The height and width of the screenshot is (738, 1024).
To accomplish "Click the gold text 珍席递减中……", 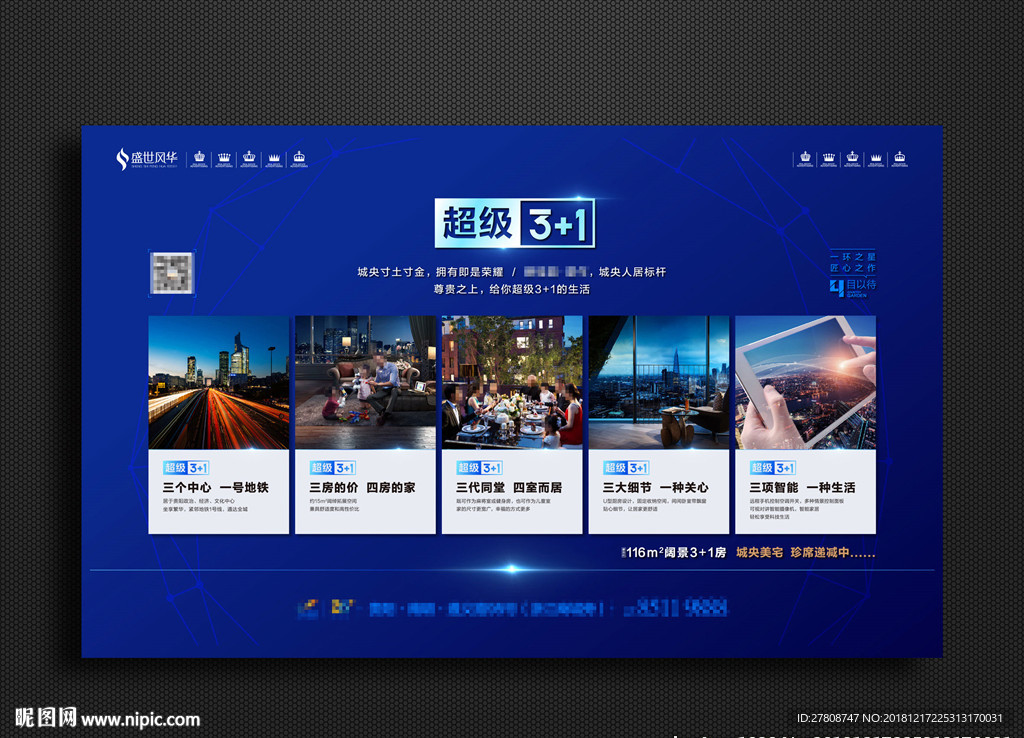I will [x=833, y=553].
